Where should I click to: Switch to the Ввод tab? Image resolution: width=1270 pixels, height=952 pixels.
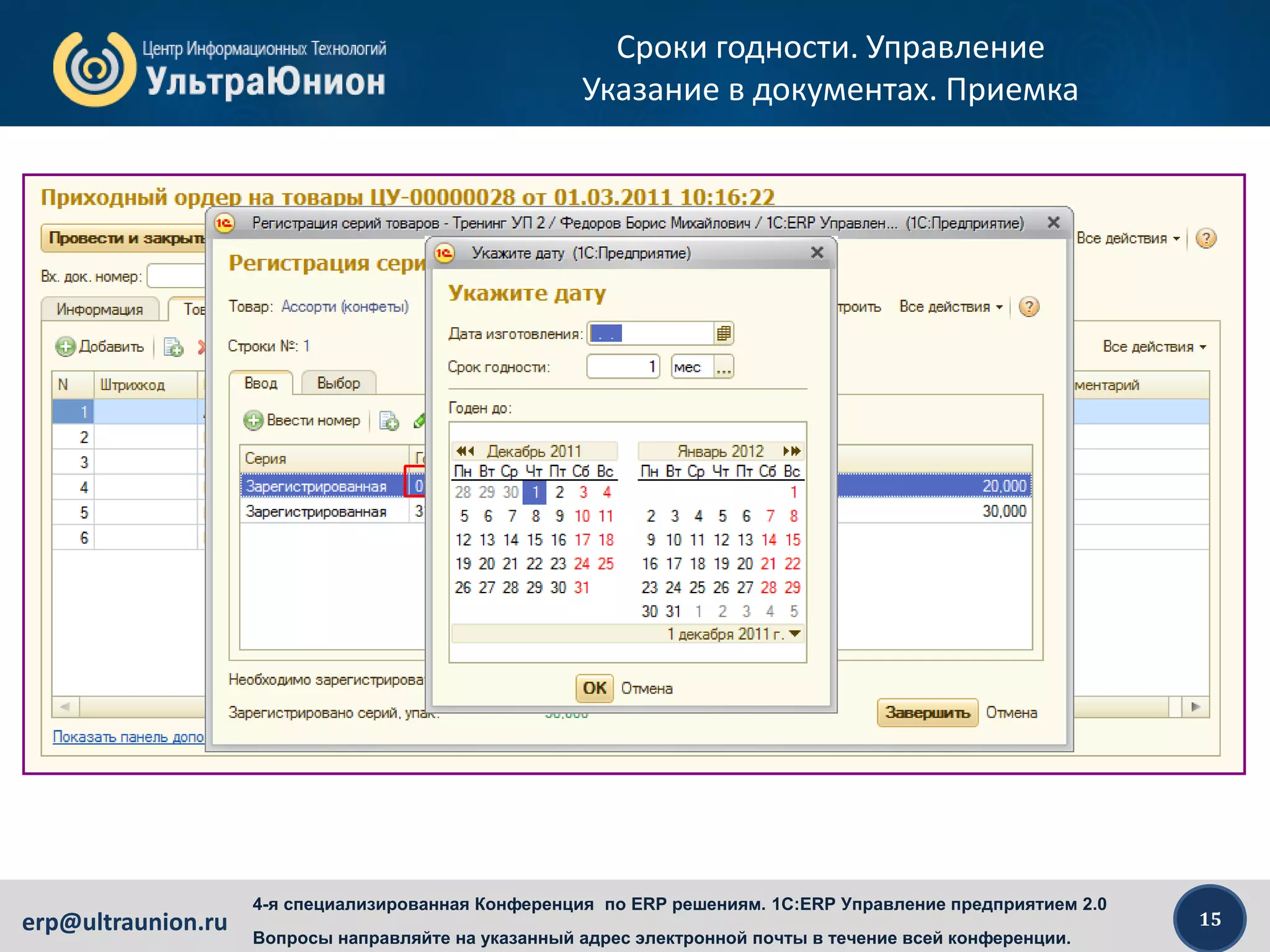[x=260, y=383]
